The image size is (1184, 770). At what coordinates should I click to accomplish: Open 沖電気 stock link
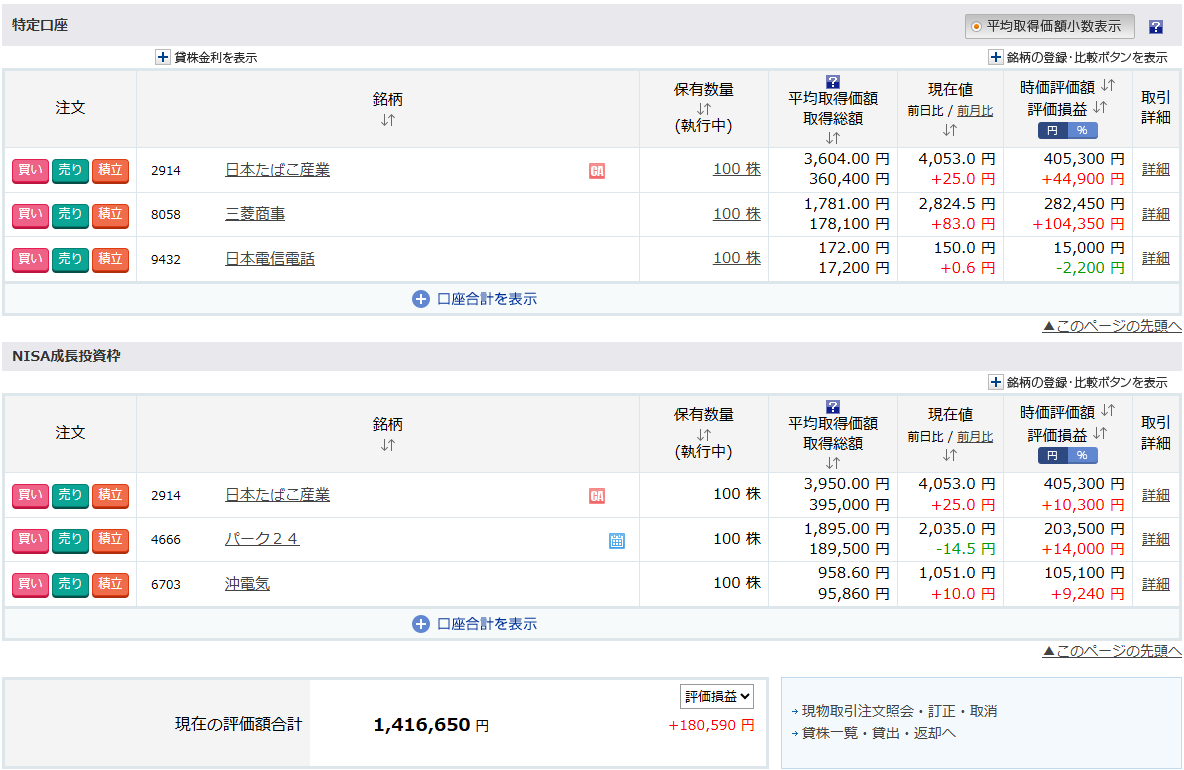click(247, 584)
